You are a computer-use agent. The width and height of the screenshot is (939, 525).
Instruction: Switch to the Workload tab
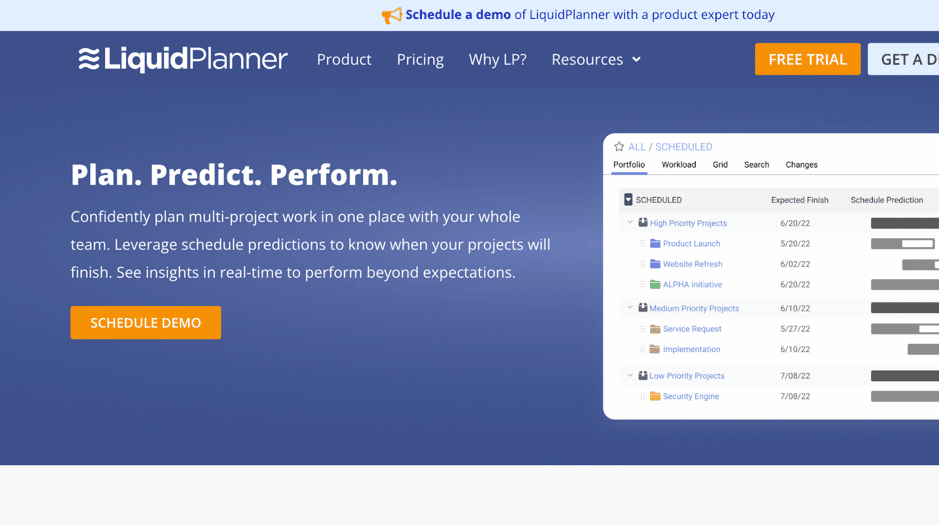678,165
